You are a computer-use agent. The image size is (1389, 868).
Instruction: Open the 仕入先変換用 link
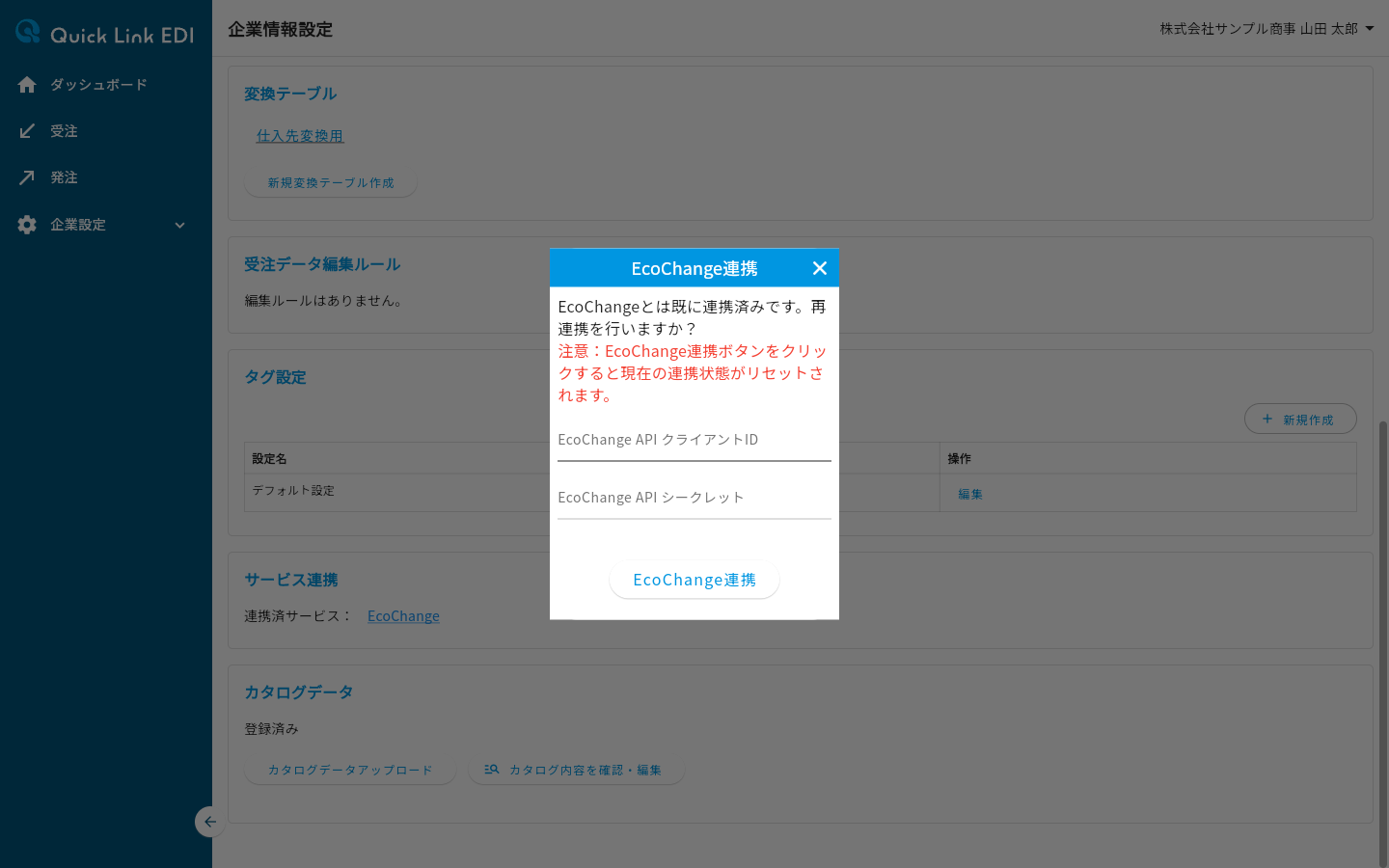(300, 136)
